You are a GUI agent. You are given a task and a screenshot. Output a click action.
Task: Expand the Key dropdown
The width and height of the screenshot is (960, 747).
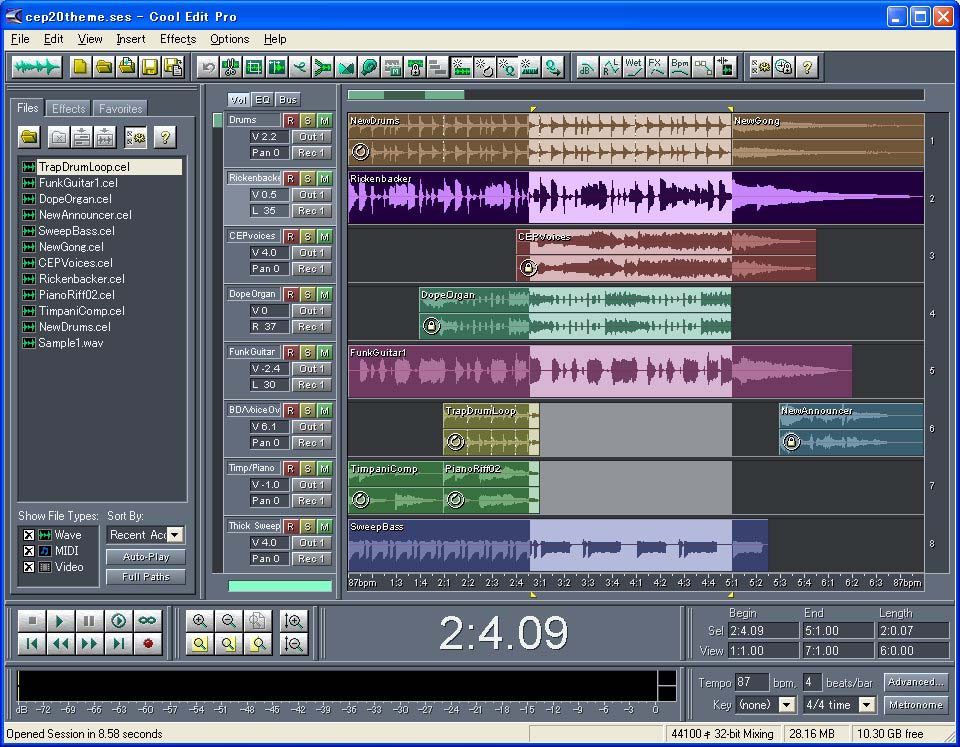786,705
